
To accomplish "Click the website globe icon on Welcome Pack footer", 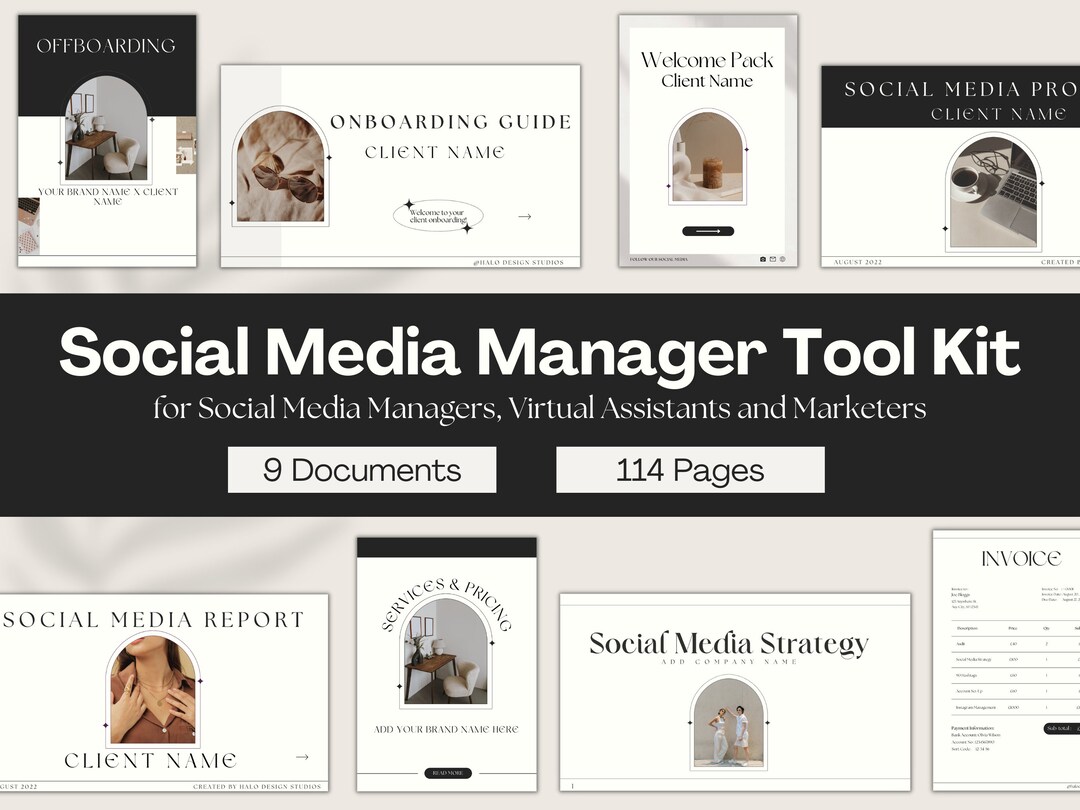I will coord(782,259).
